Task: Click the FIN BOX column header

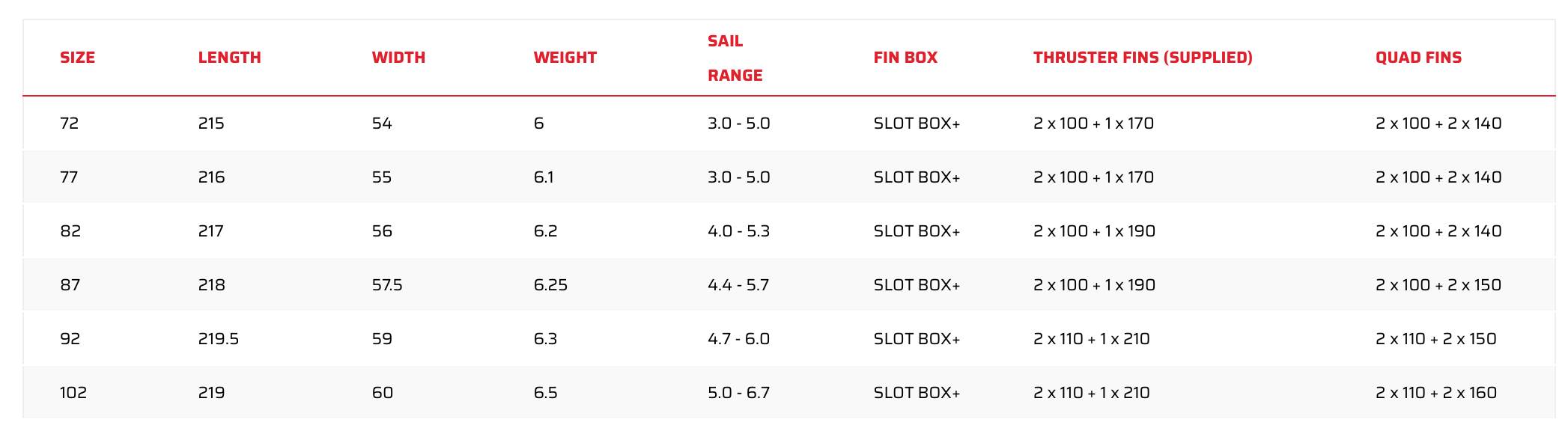Action: point(905,58)
